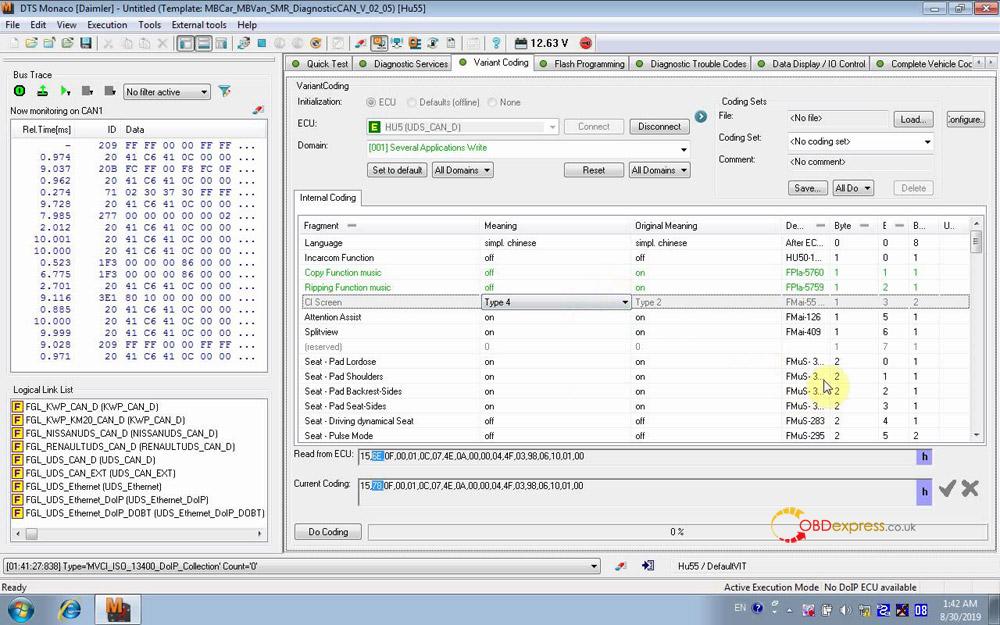
Task: Select the Defaults (offline) radio button
Action: tap(411, 102)
